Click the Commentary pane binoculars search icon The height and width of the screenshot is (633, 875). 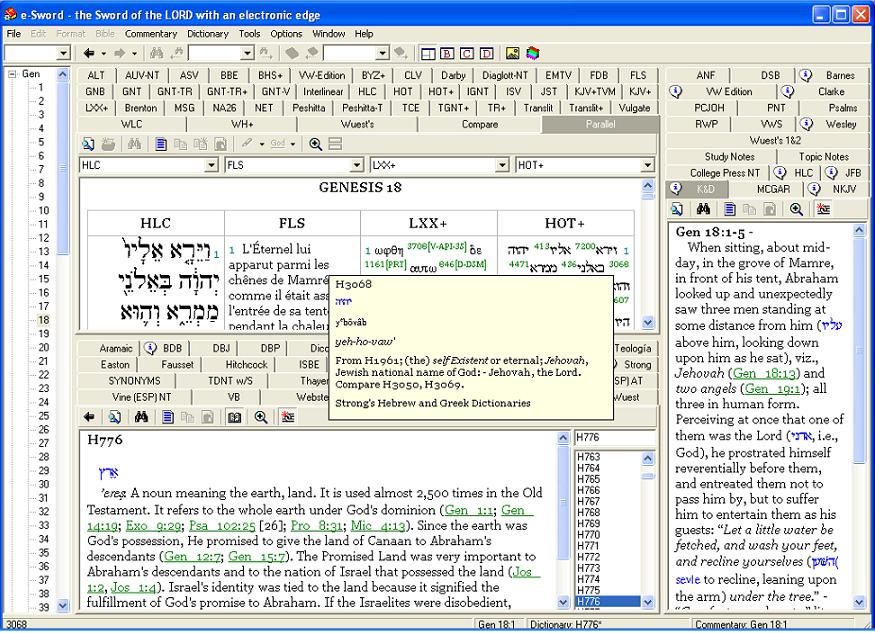click(703, 209)
